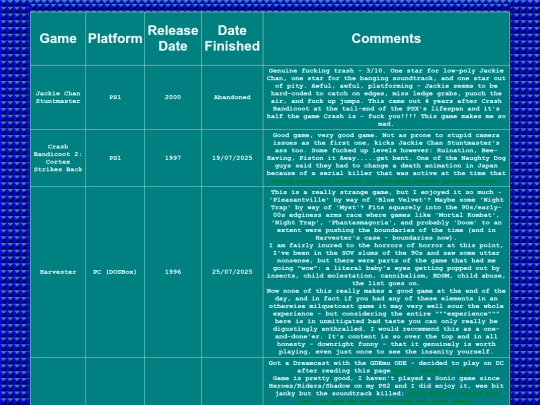Click the 'PC (DOSBox)' platform cell
Screen dimensions: 540x405
(115, 272)
